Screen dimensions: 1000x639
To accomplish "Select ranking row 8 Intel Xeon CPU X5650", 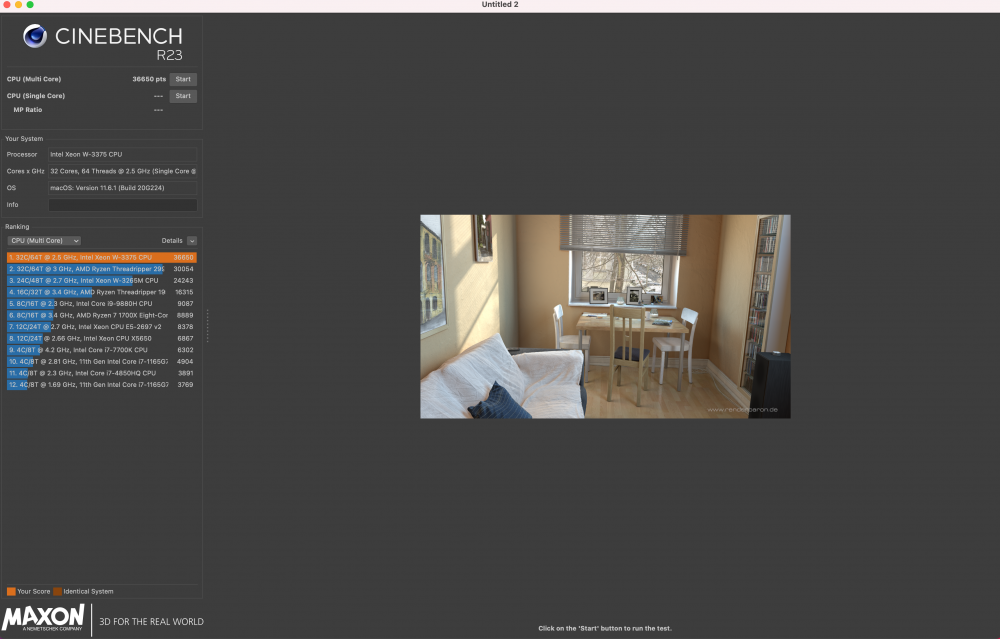I will pyautogui.click(x=101, y=339).
